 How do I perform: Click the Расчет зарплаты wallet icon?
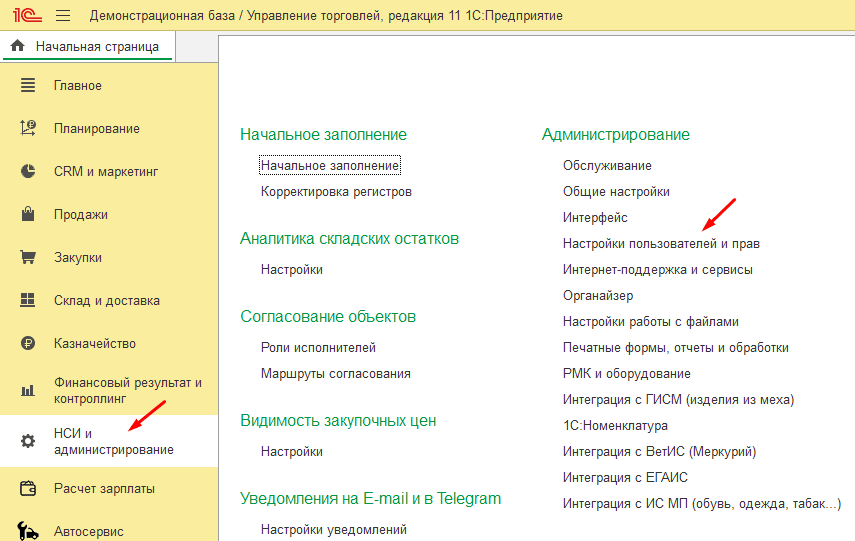(x=28, y=488)
